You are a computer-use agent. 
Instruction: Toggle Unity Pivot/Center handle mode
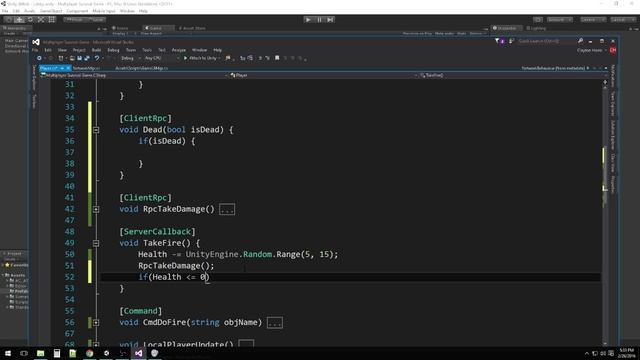pyautogui.click(x=74, y=20)
